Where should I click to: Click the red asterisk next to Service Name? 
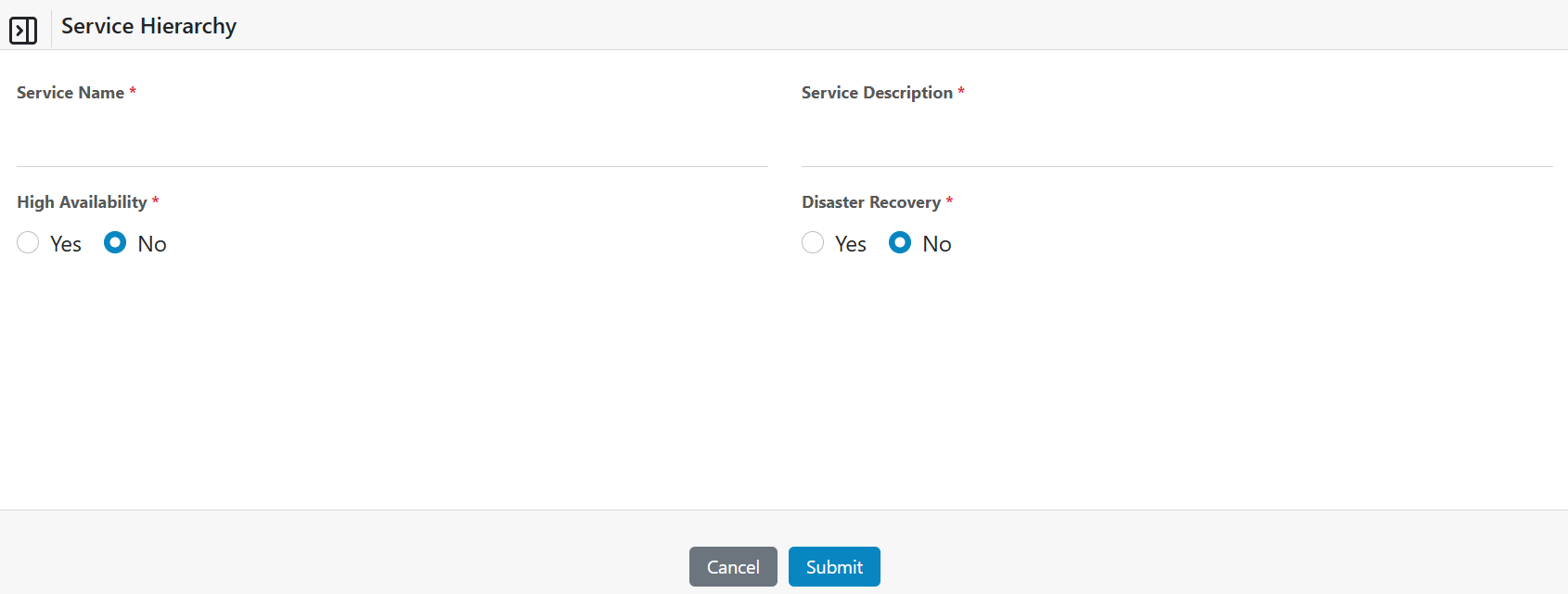point(133,91)
